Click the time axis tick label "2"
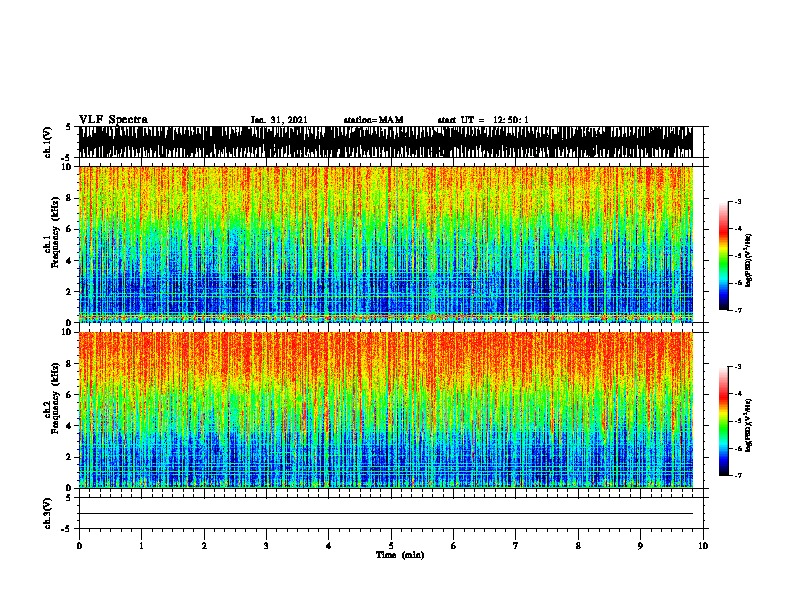 click(x=204, y=546)
